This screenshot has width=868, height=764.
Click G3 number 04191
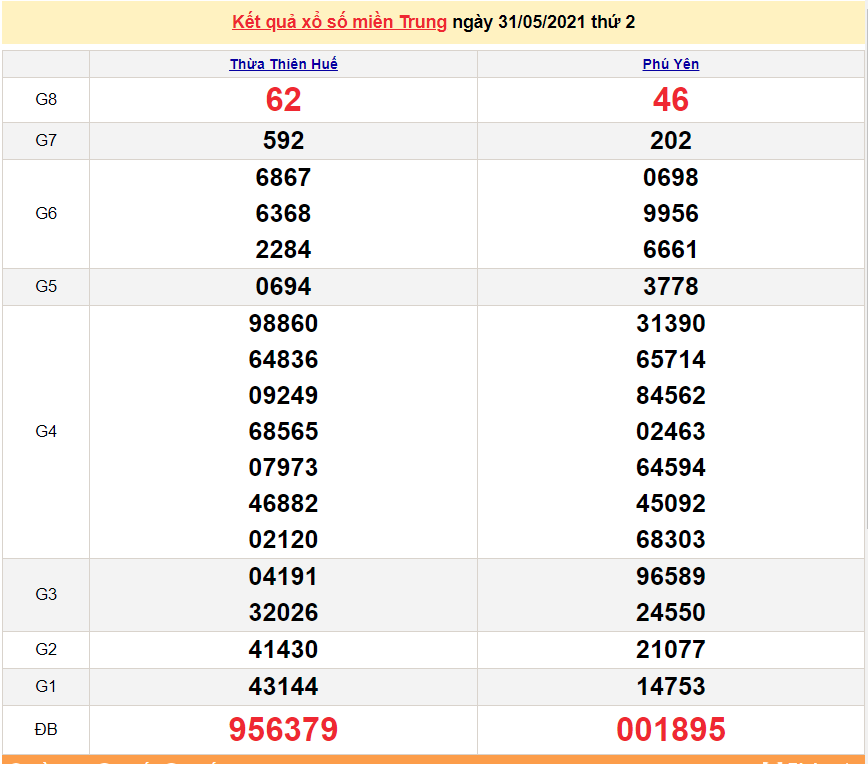pos(284,577)
